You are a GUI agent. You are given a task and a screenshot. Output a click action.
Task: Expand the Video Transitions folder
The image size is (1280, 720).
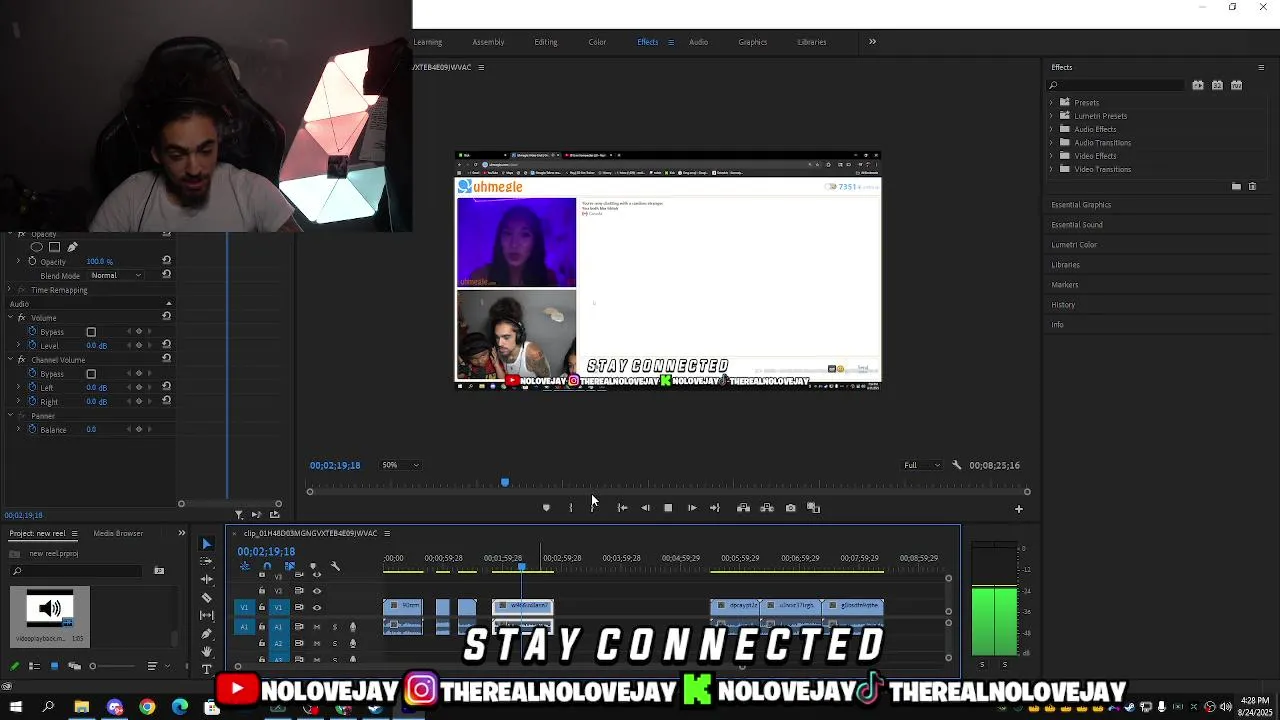tap(1052, 169)
